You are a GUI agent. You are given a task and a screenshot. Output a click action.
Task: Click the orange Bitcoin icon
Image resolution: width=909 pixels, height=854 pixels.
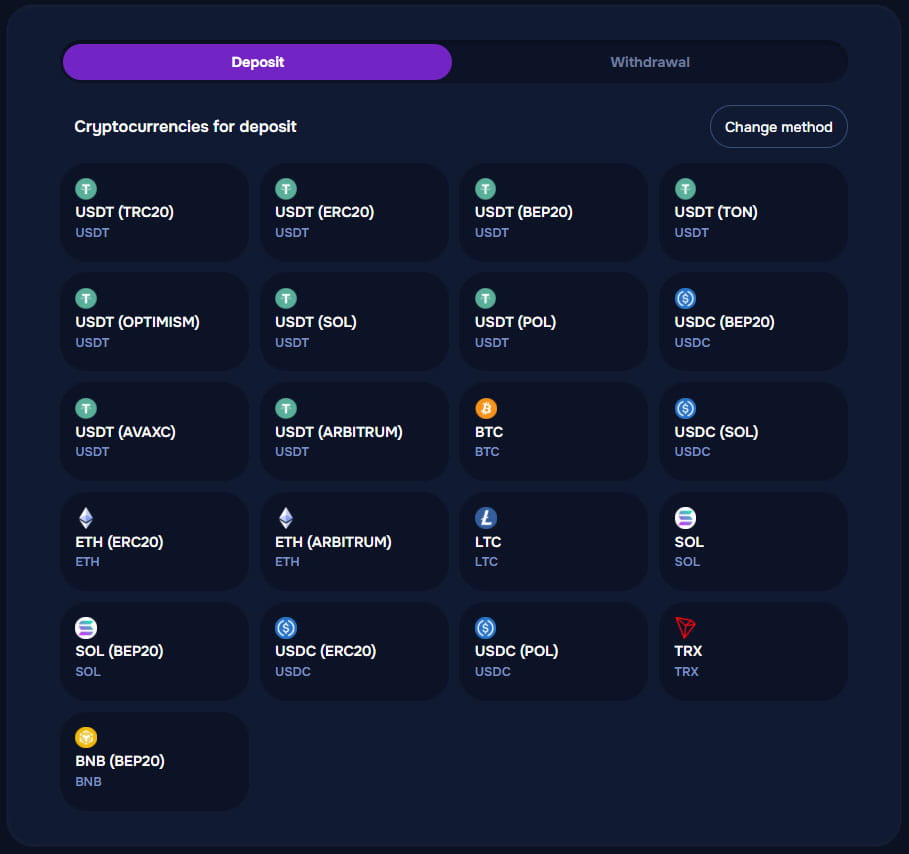pos(486,408)
